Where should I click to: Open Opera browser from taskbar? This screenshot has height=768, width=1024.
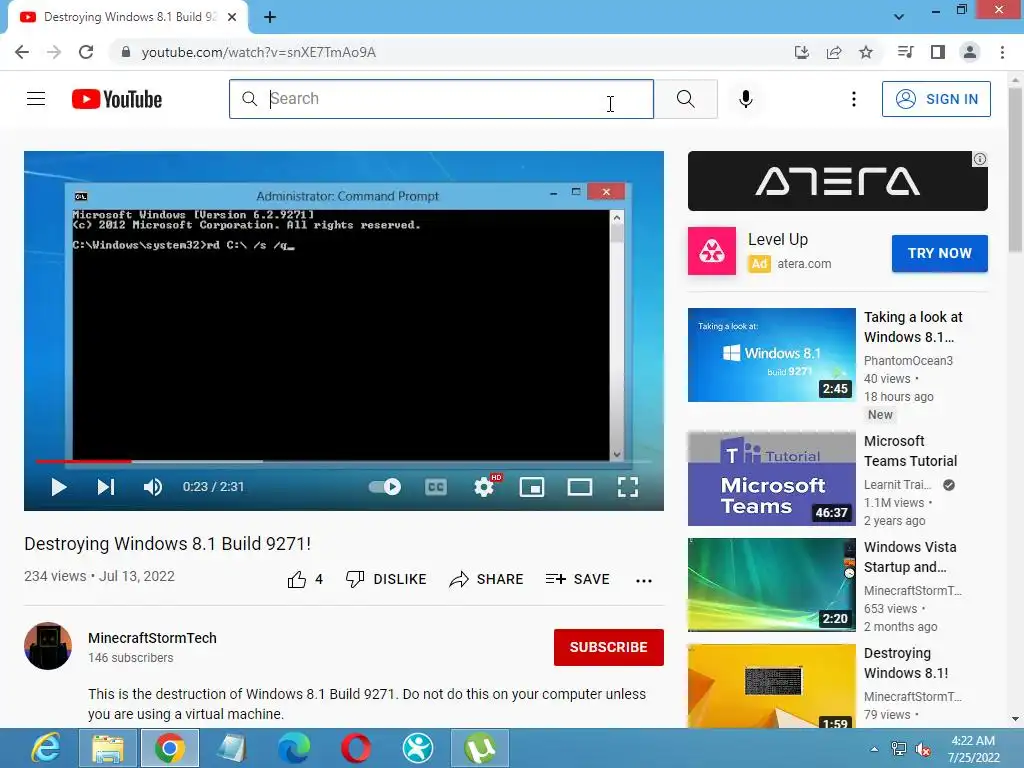pos(356,748)
